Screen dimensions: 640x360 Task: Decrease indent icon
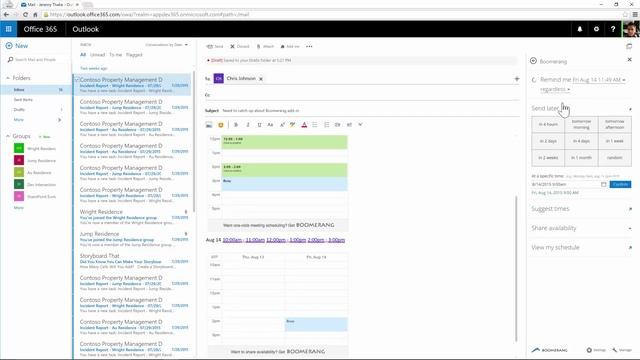click(338, 125)
